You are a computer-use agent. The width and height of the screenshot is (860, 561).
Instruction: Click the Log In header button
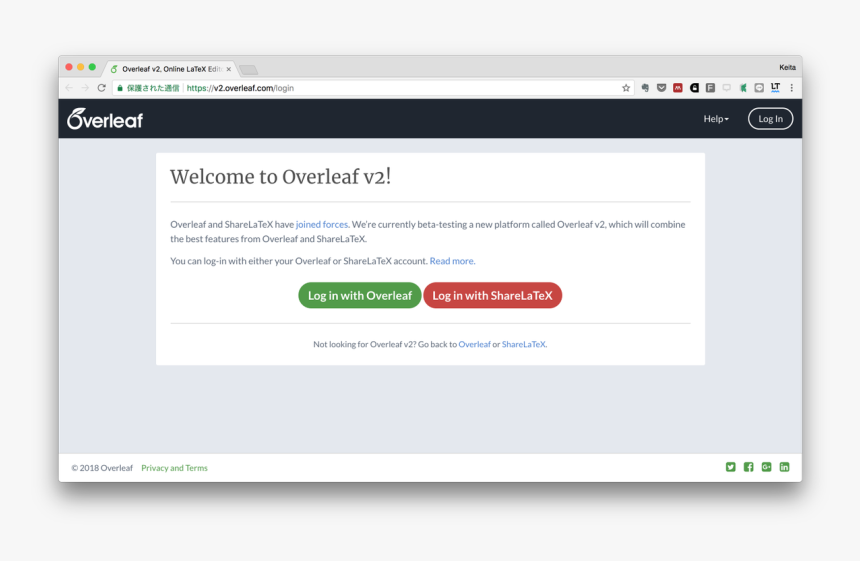[x=770, y=118]
